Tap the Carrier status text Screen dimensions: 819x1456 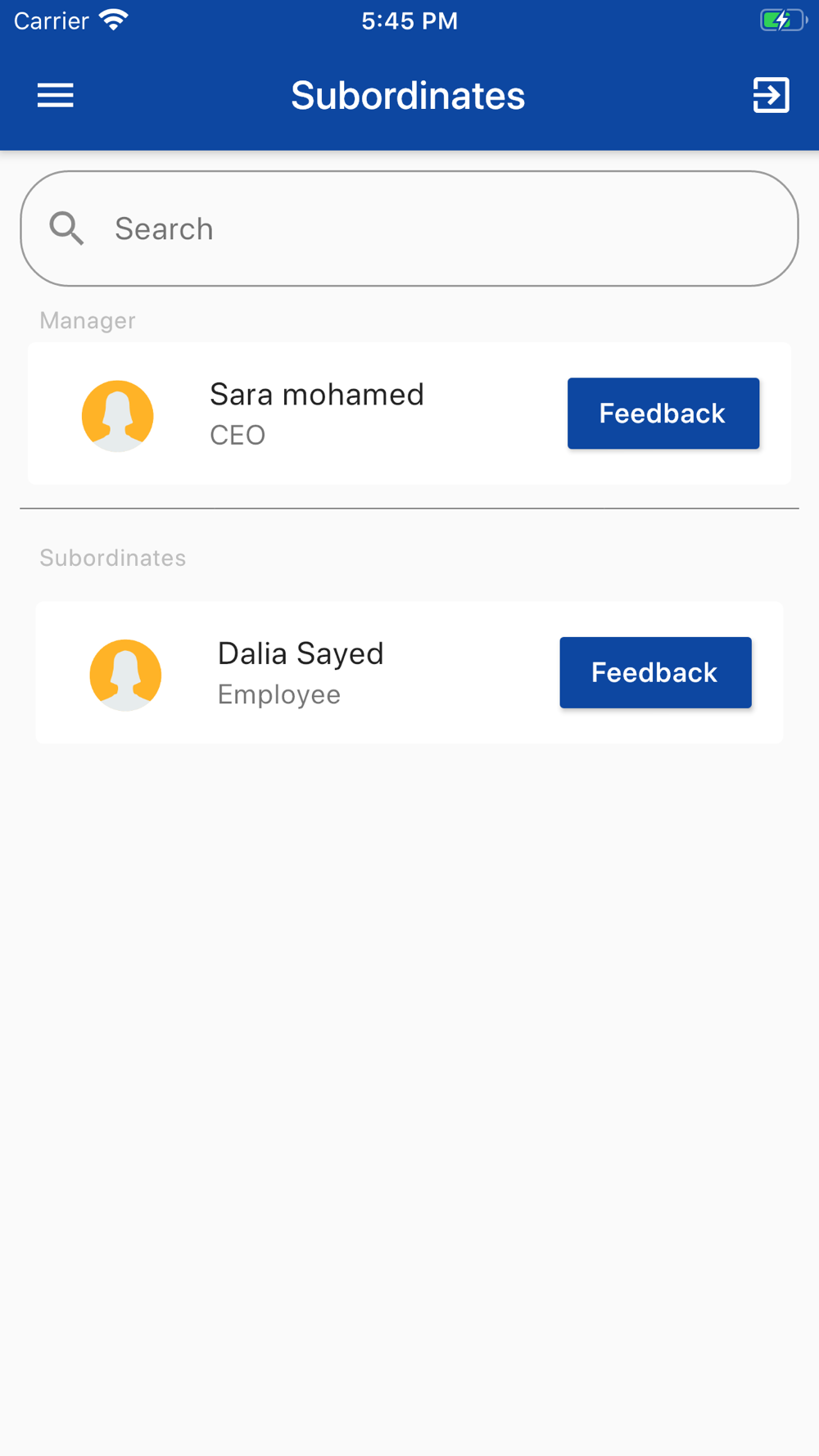pos(51,20)
